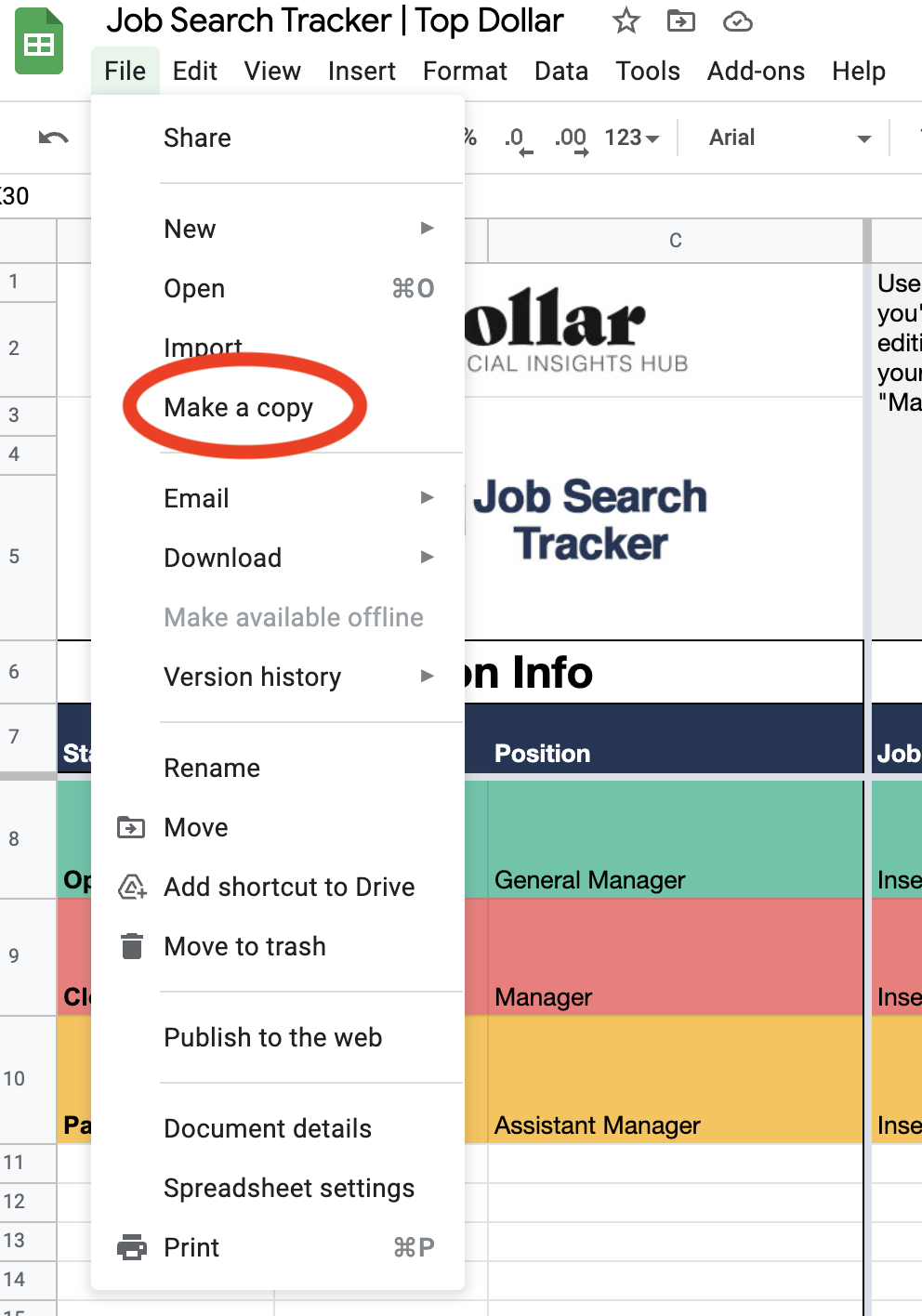Expand the New submenu arrow

pyautogui.click(x=427, y=228)
